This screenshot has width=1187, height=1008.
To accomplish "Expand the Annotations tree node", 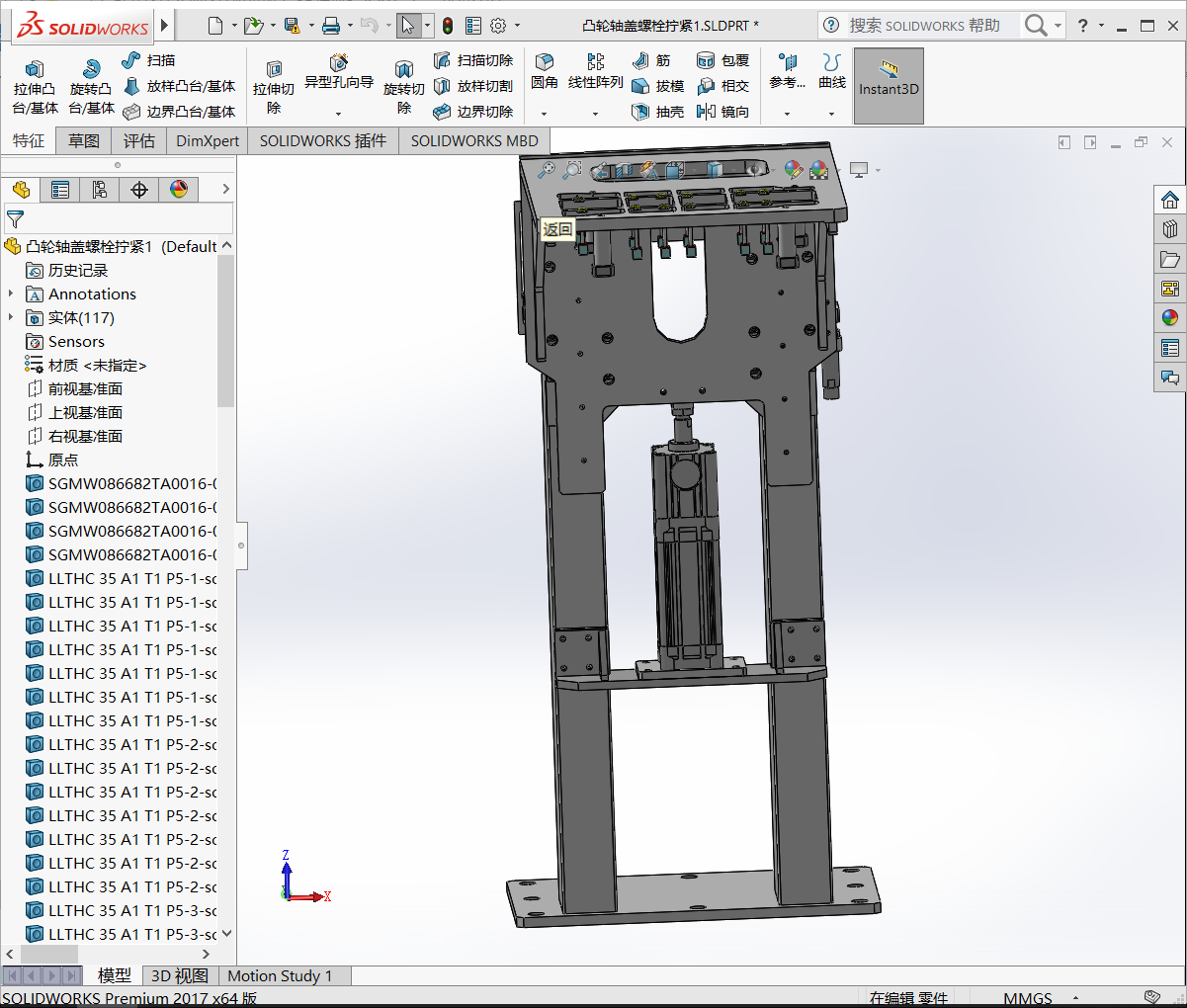I will point(11,294).
